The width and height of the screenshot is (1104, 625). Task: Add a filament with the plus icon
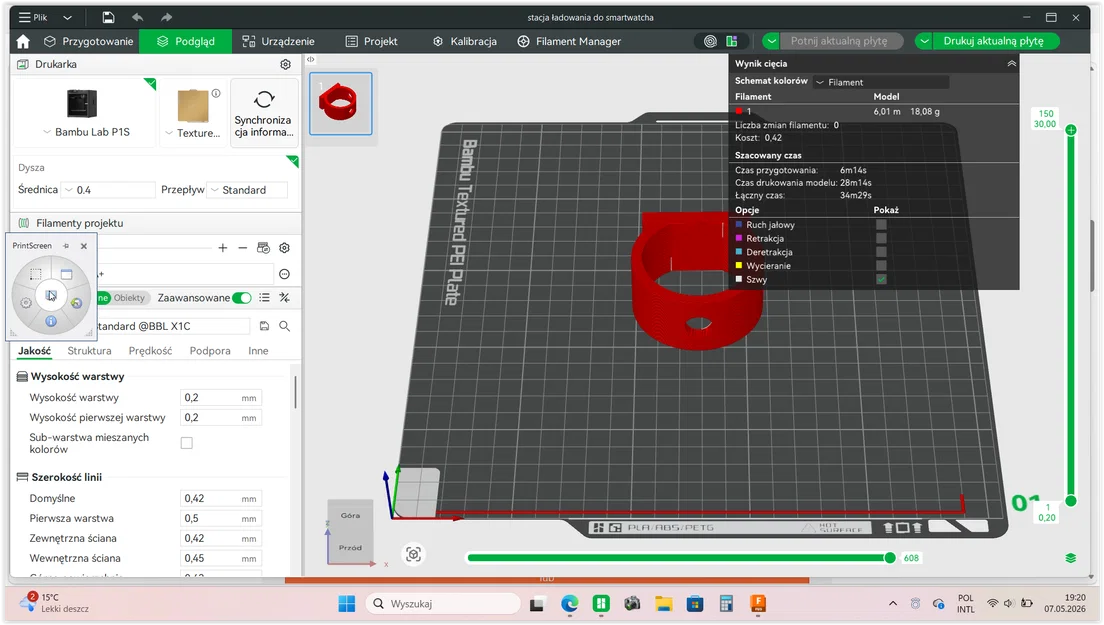(222, 248)
